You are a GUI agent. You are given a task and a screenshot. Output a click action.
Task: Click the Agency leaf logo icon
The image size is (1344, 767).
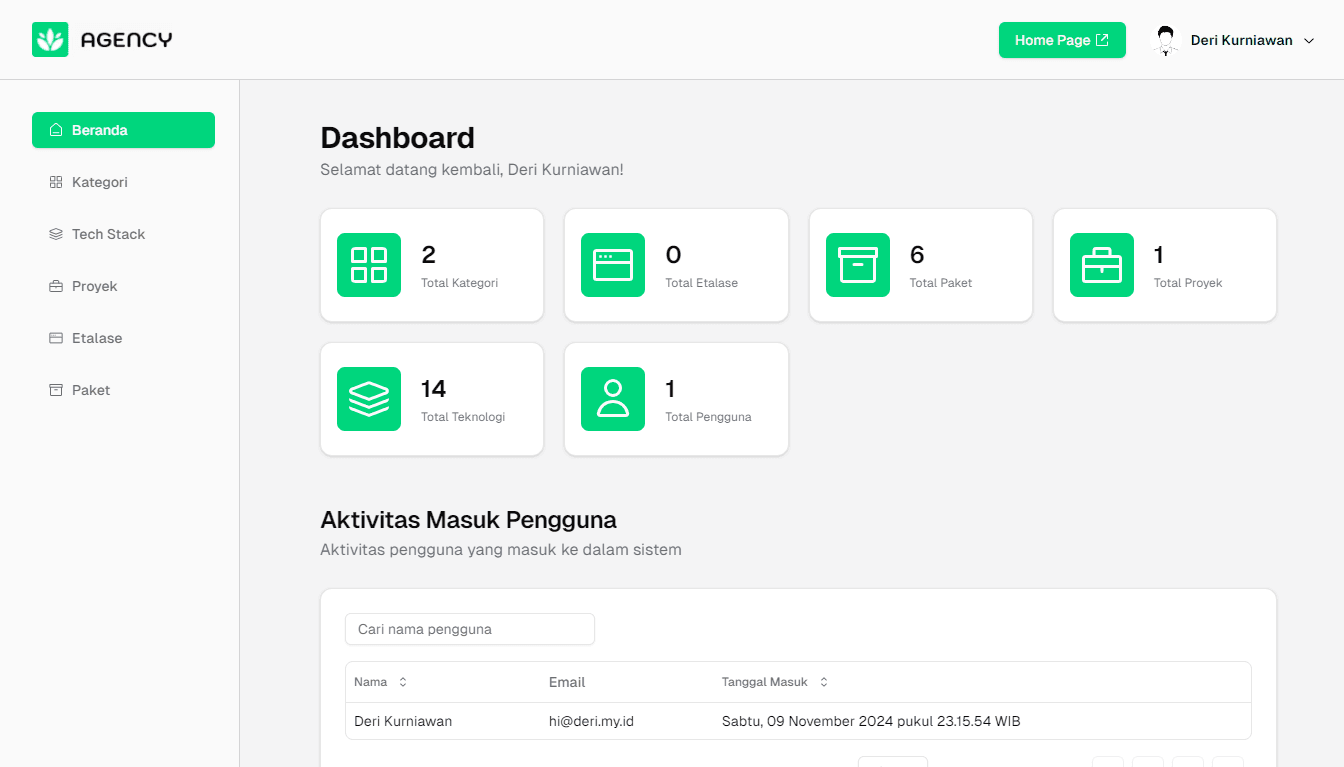(x=50, y=40)
